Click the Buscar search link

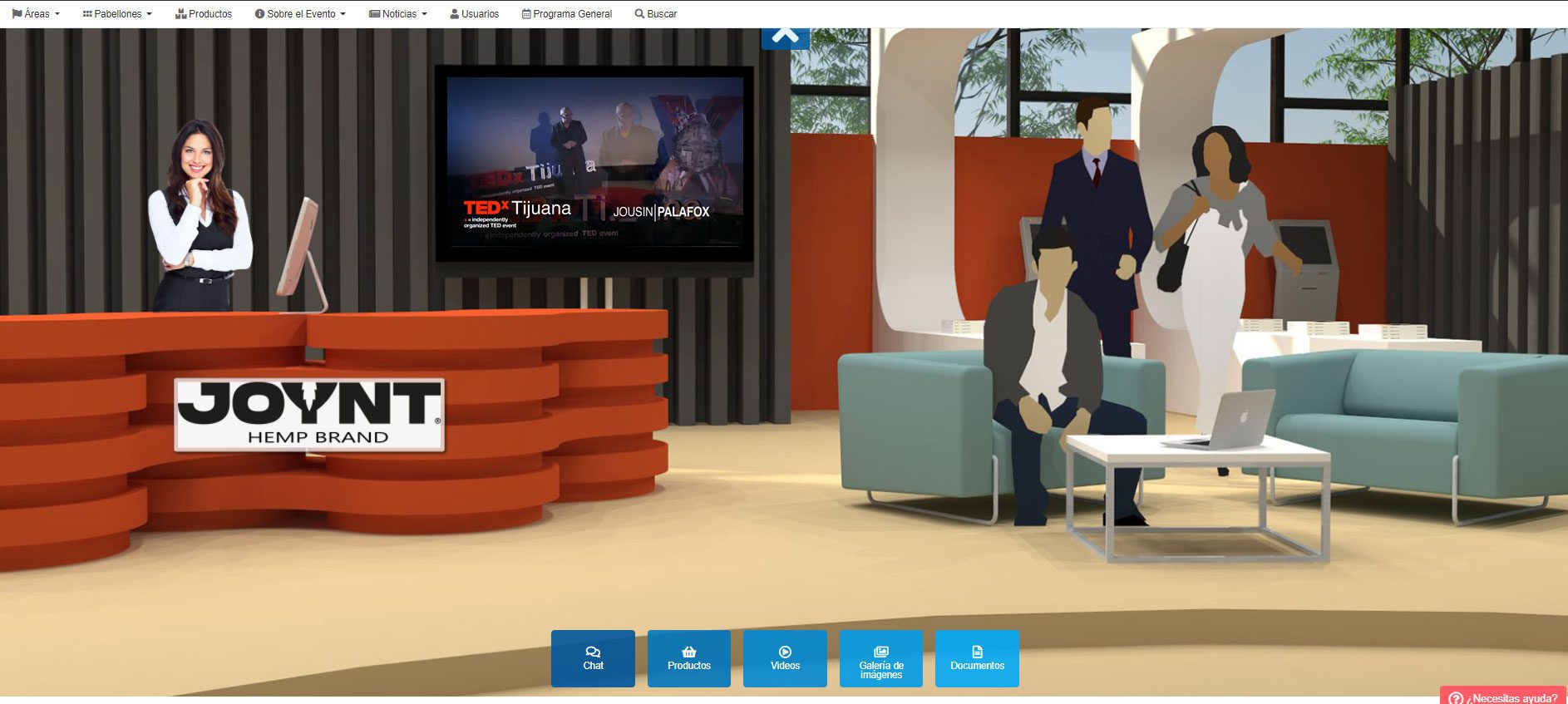click(x=656, y=14)
